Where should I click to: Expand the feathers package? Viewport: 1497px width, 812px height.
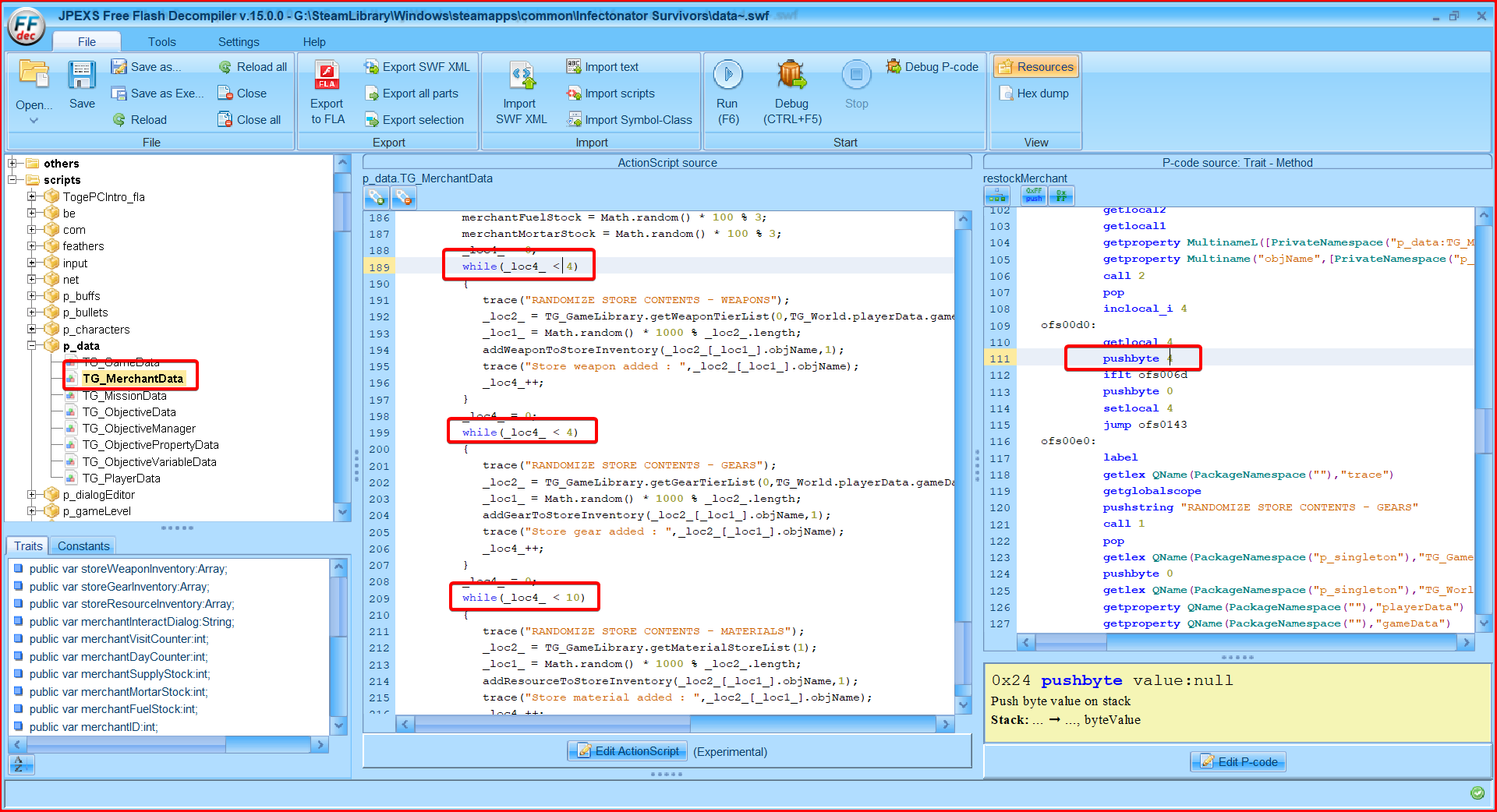pyautogui.click(x=32, y=245)
